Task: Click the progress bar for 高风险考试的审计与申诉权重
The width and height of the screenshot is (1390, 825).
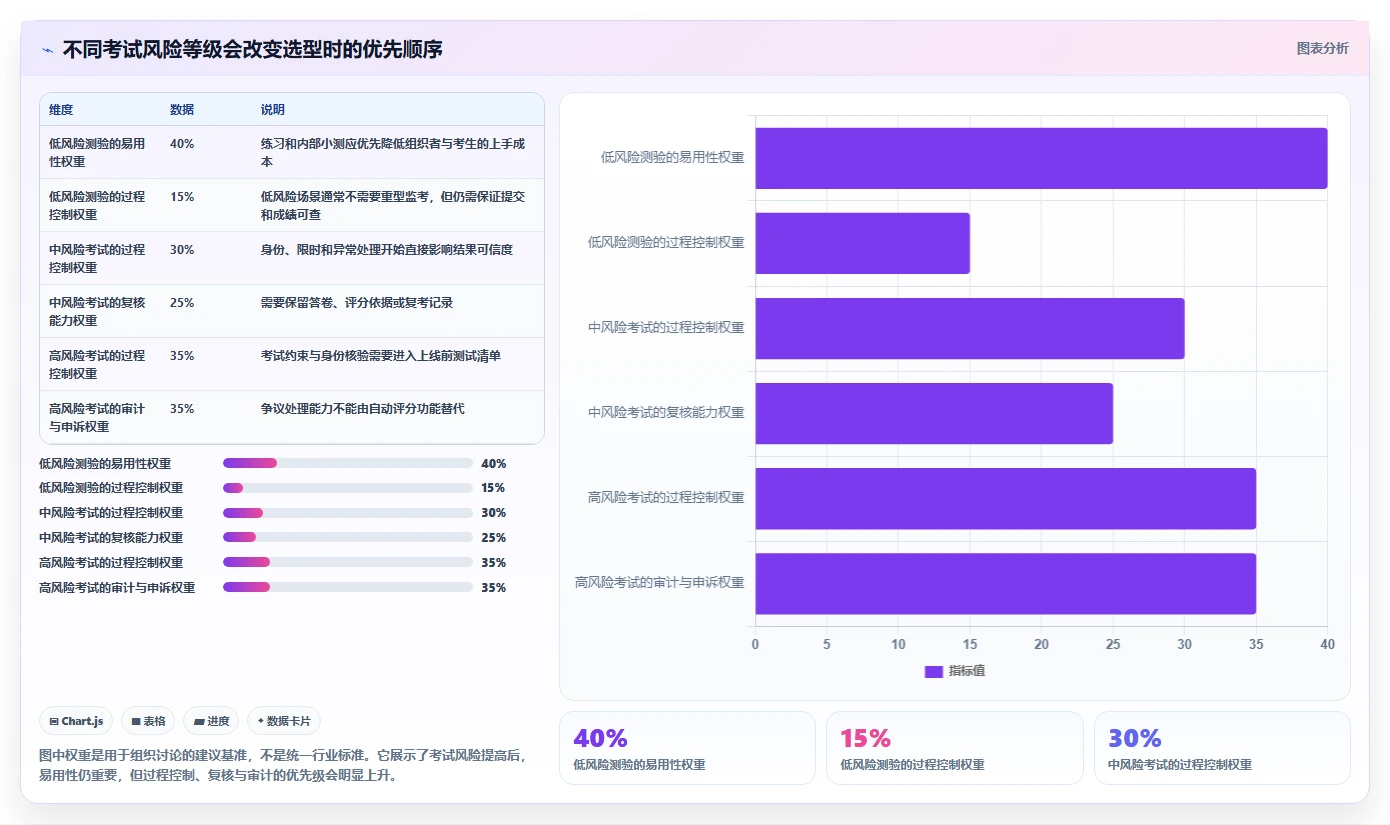Action: tap(347, 587)
